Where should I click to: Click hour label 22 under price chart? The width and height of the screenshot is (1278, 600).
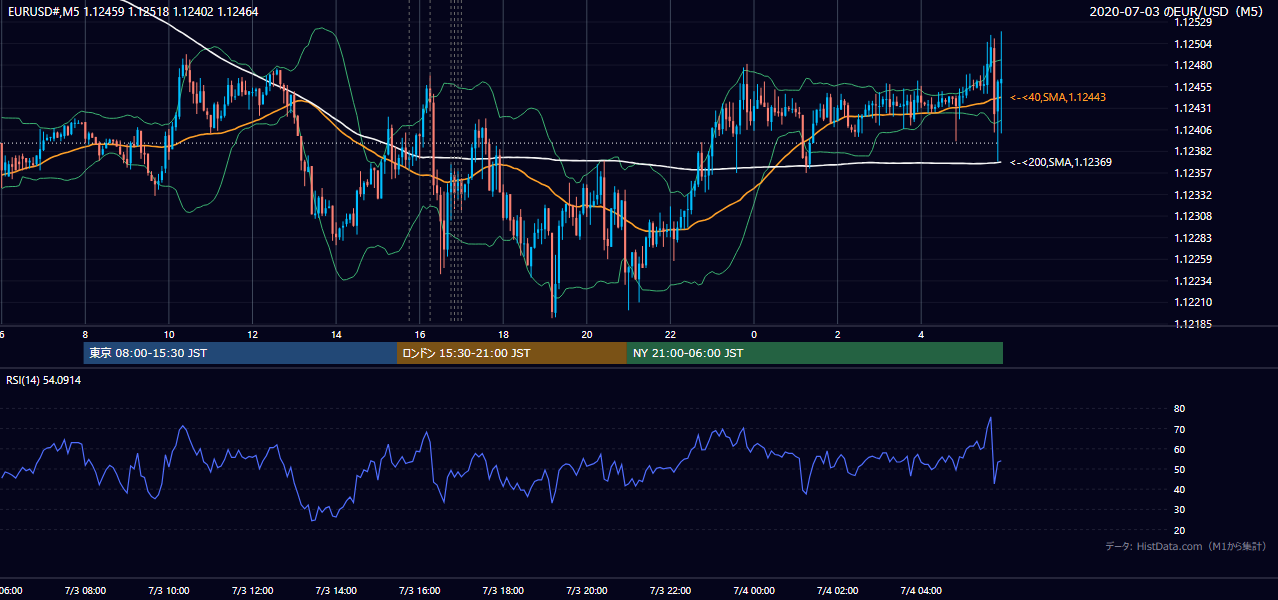(670, 335)
